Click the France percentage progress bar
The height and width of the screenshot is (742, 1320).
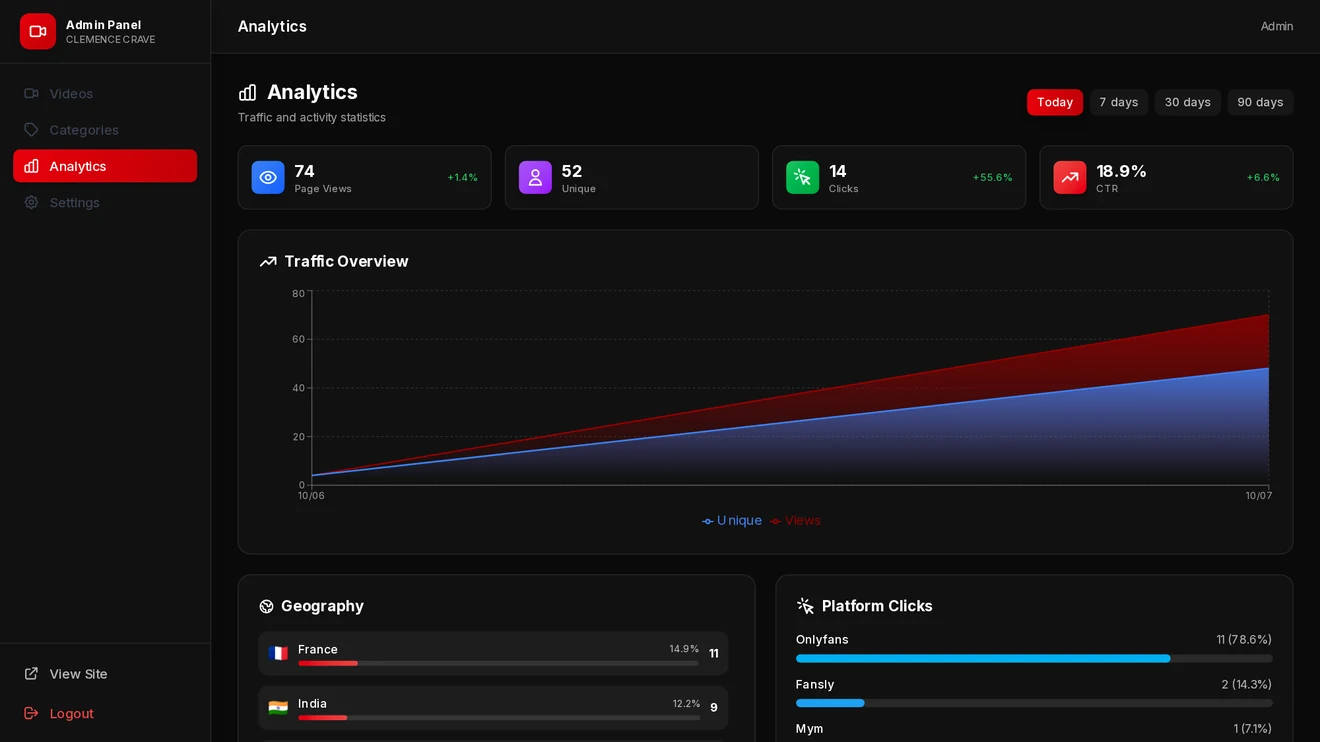coord(498,663)
